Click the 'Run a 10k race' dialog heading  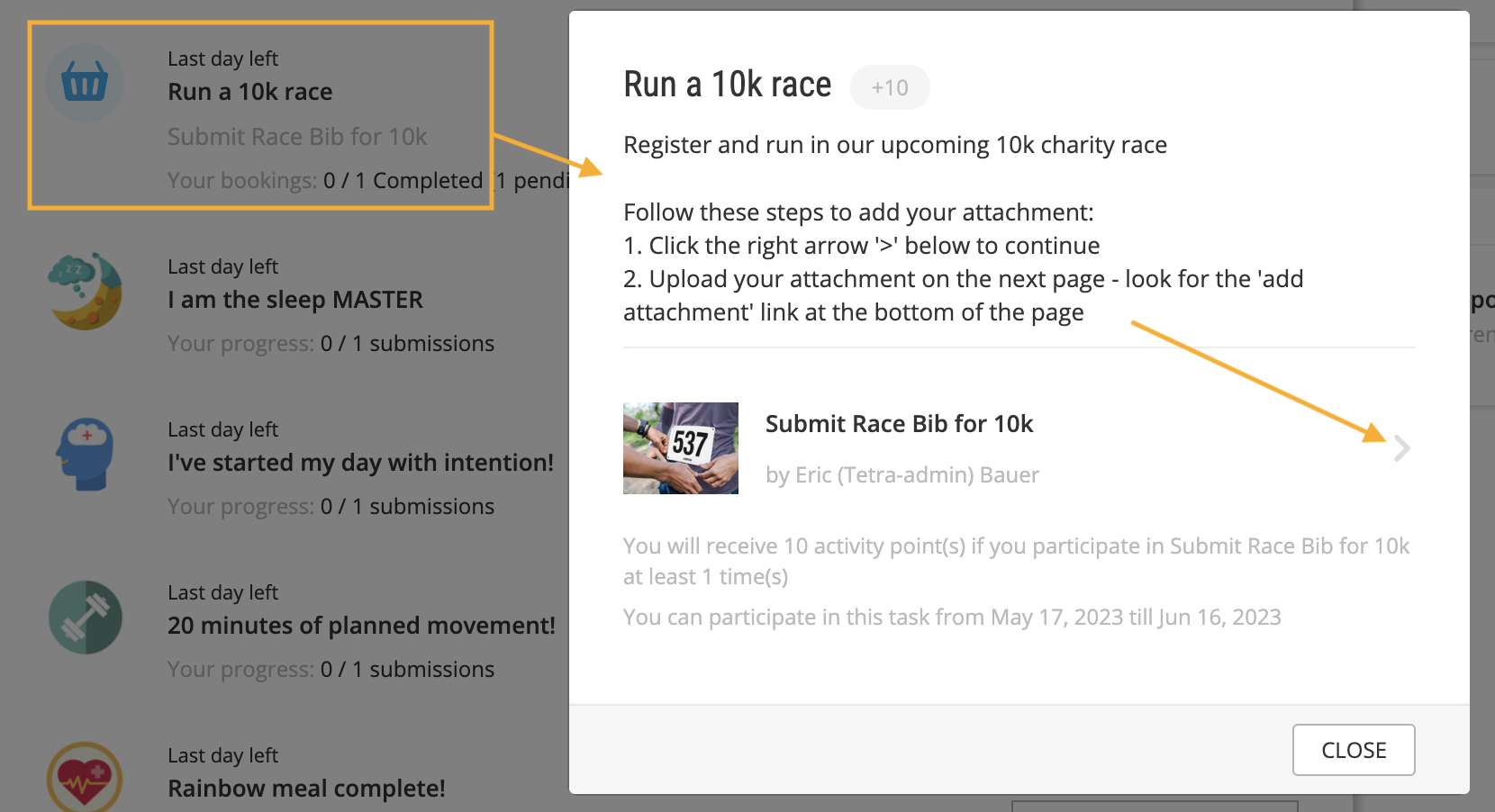click(x=728, y=85)
